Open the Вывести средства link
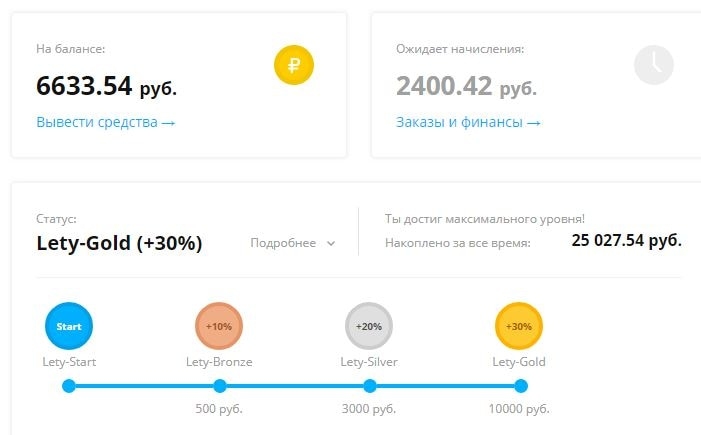The width and height of the screenshot is (701, 435). click(106, 122)
